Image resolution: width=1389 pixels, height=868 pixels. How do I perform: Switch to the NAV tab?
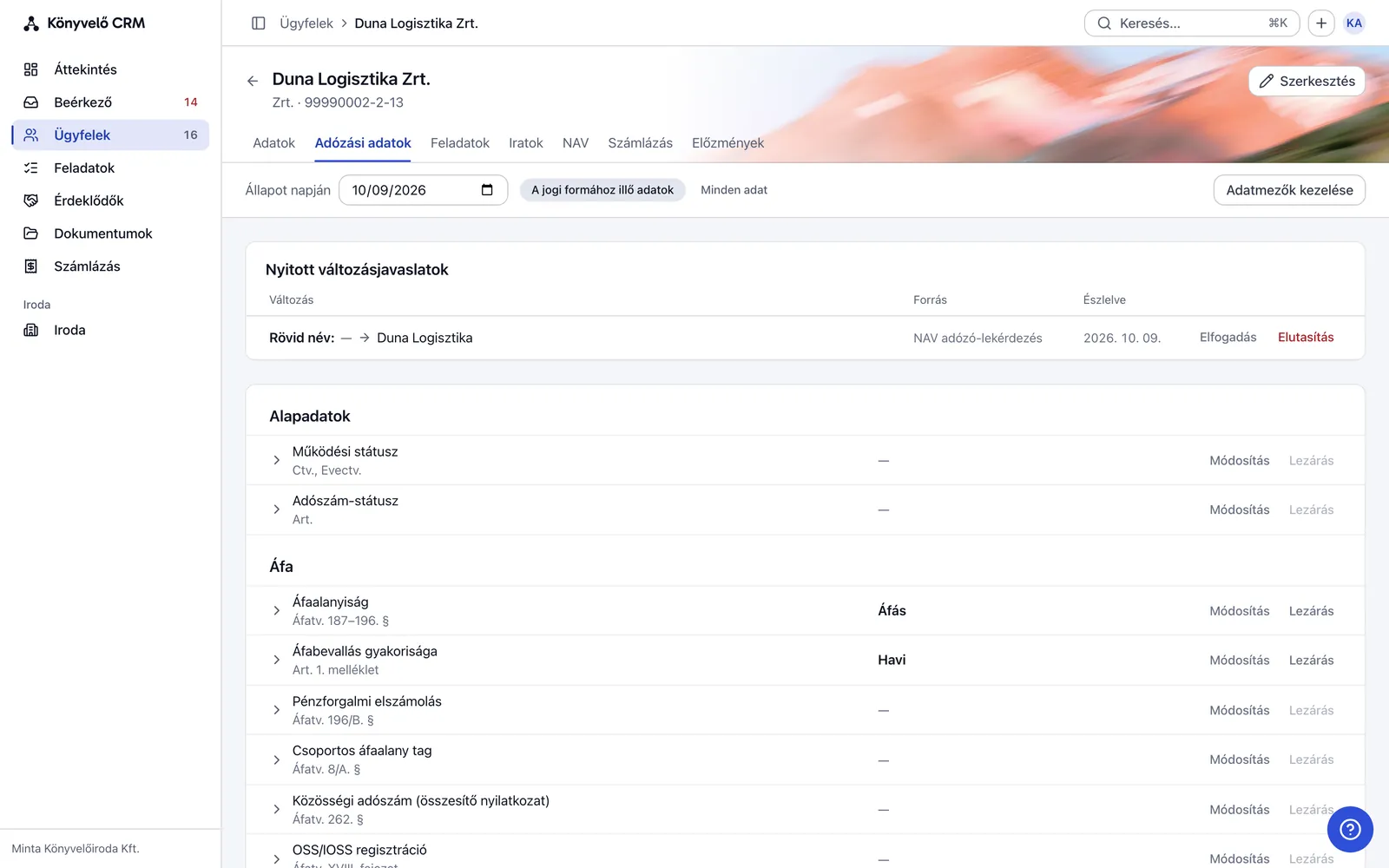(x=576, y=143)
